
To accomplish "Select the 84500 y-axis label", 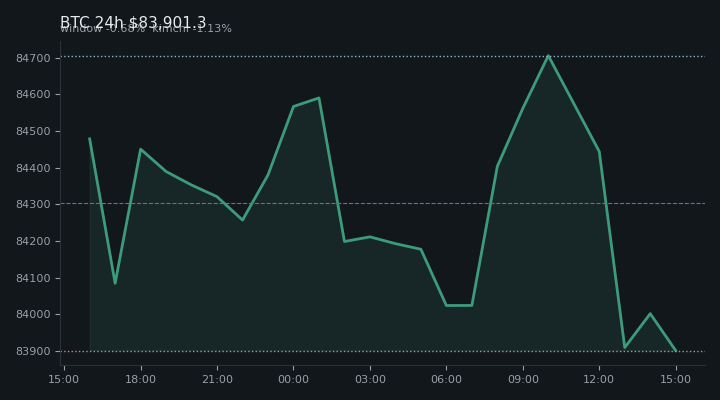I will [x=33, y=131].
